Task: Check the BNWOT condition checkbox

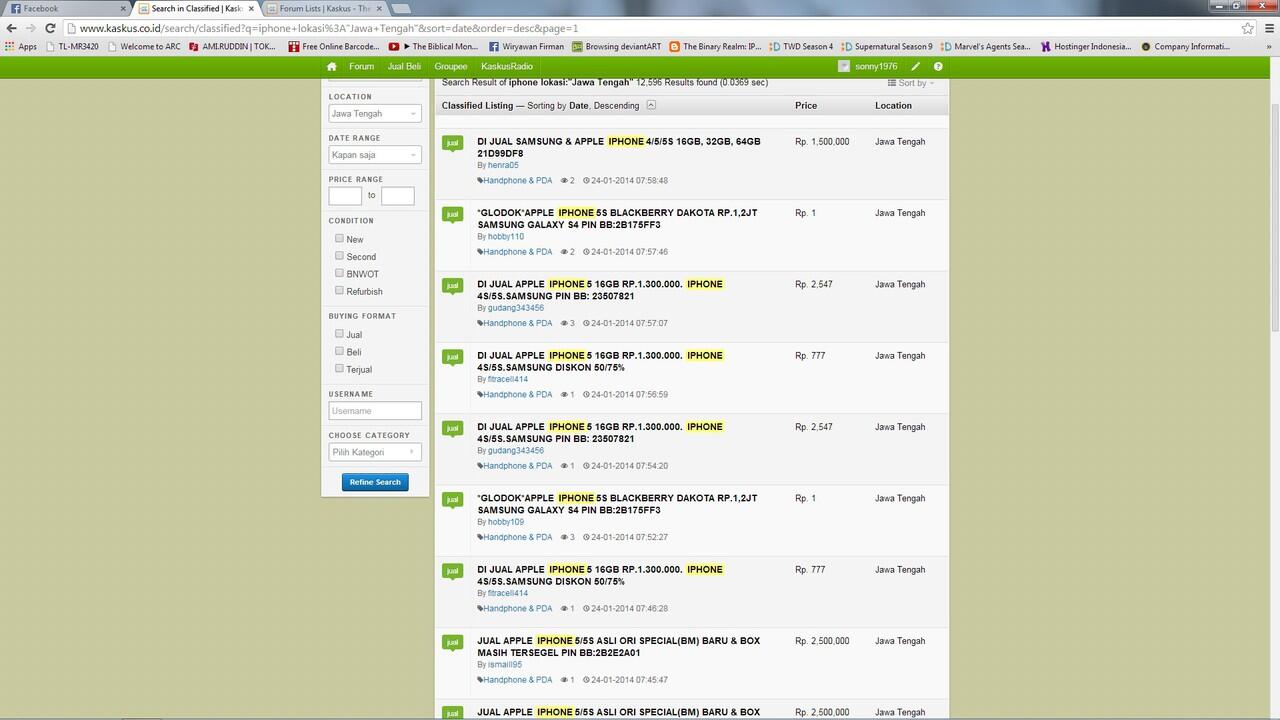Action: [339, 273]
